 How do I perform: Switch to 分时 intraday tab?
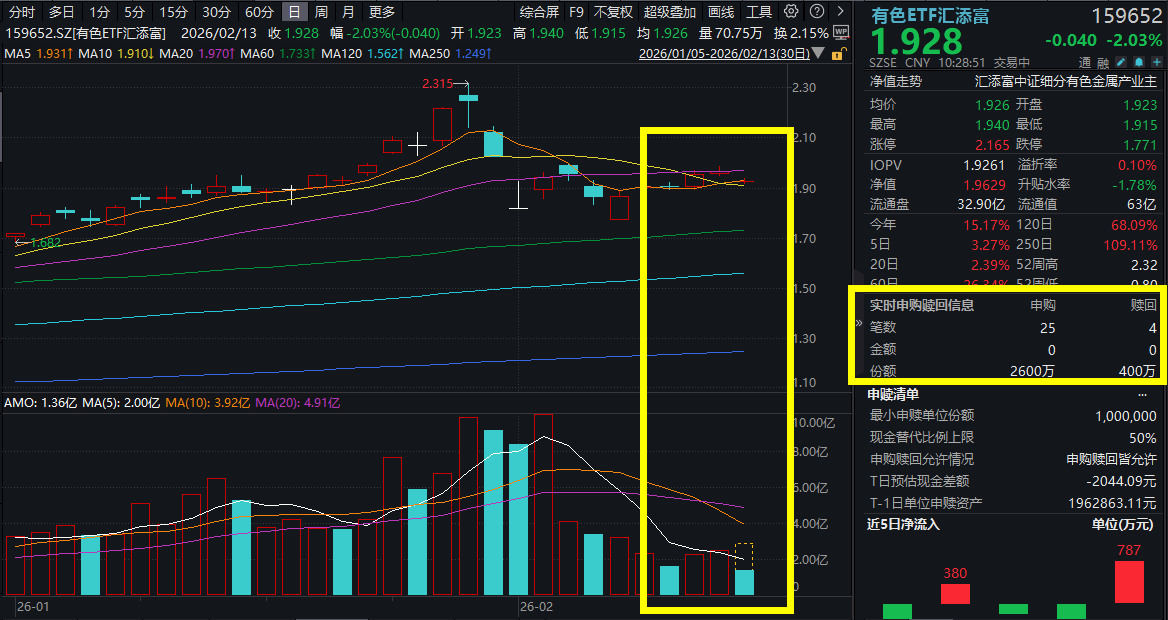(x=21, y=12)
